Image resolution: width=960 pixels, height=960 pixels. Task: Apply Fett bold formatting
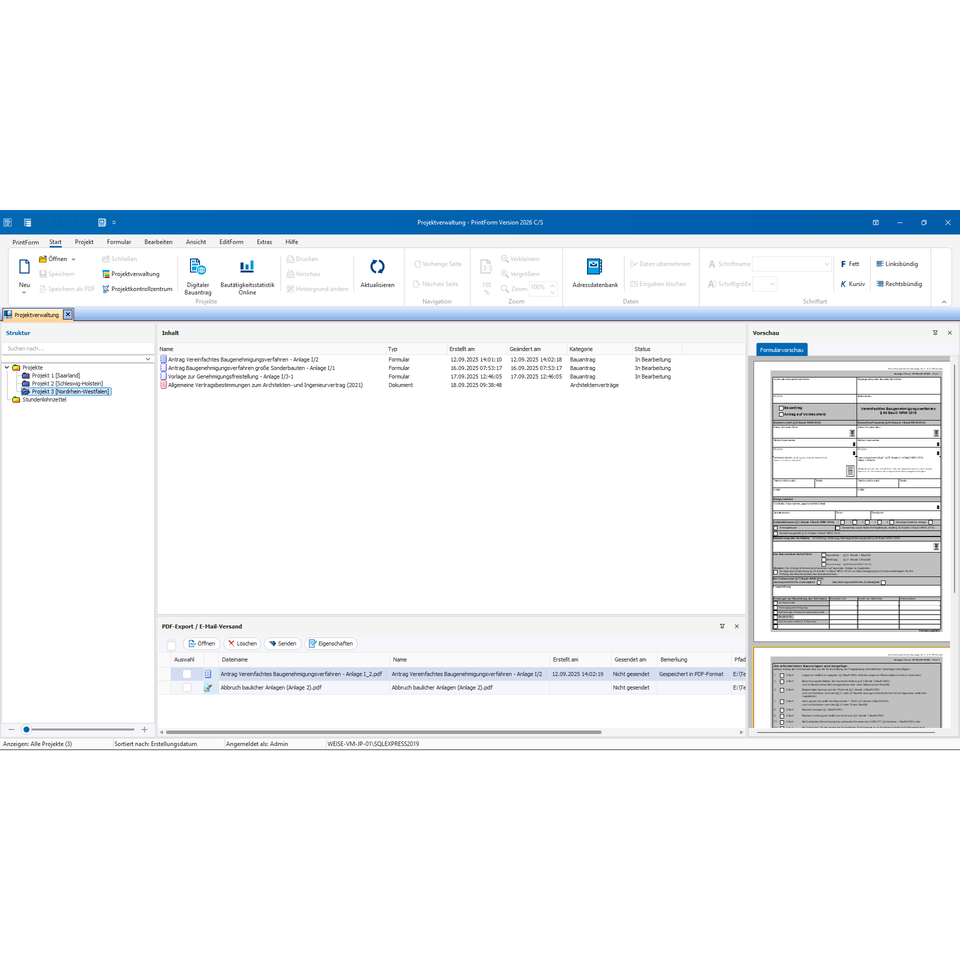(850, 264)
